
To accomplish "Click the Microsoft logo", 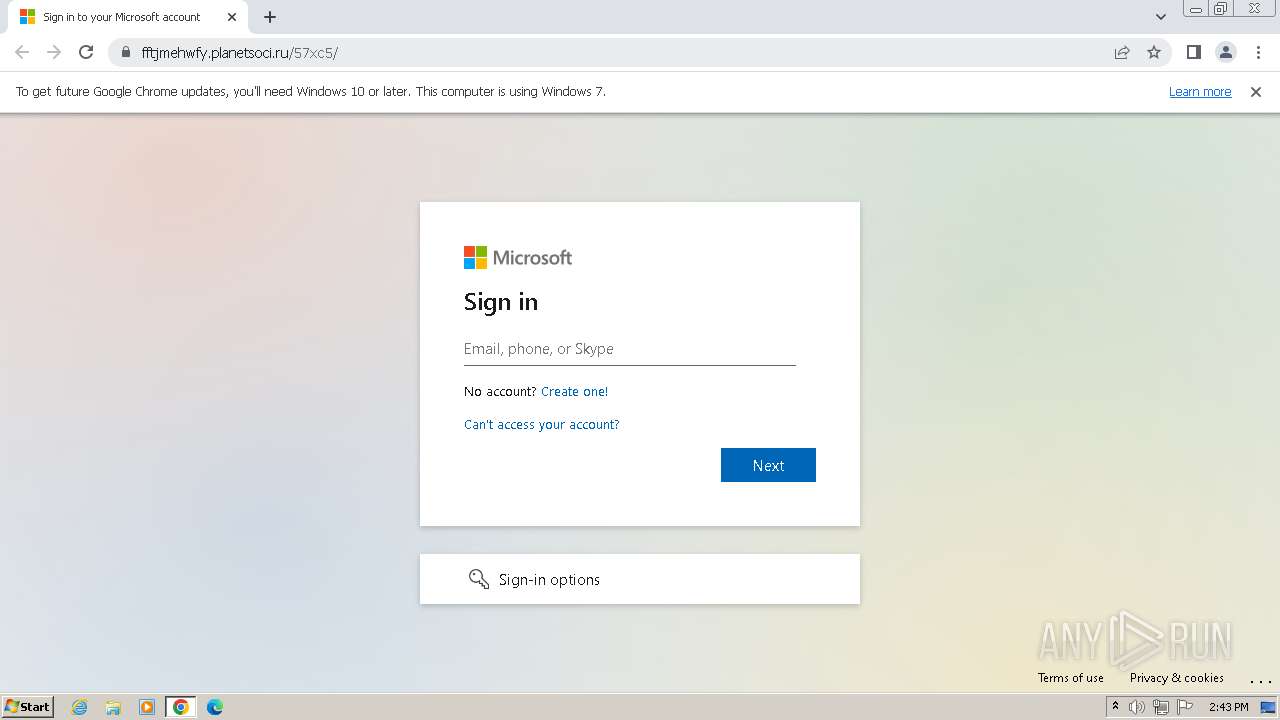I will [518, 258].
